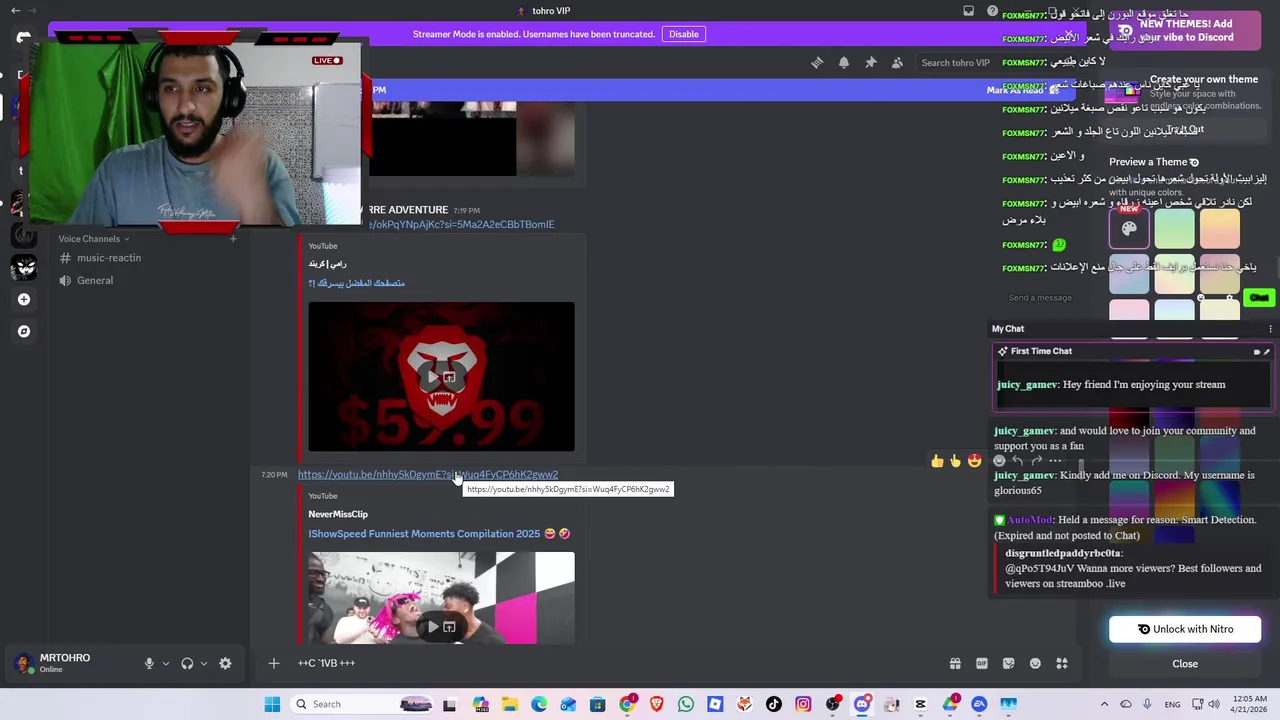Open WhatsApp from the taskbar
This screenshot has width=1280, height=720.
(685, 704)
